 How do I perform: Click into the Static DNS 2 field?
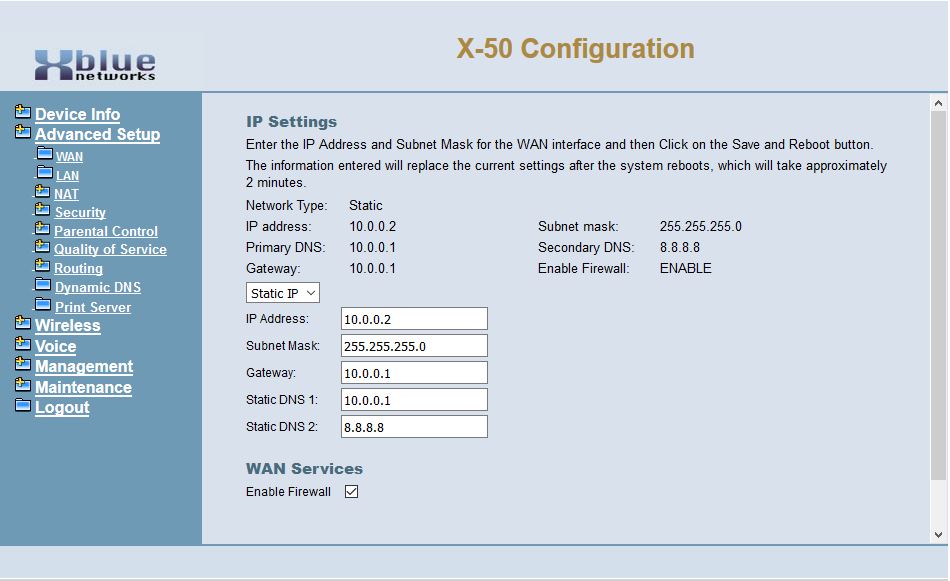tap(414, 427)
